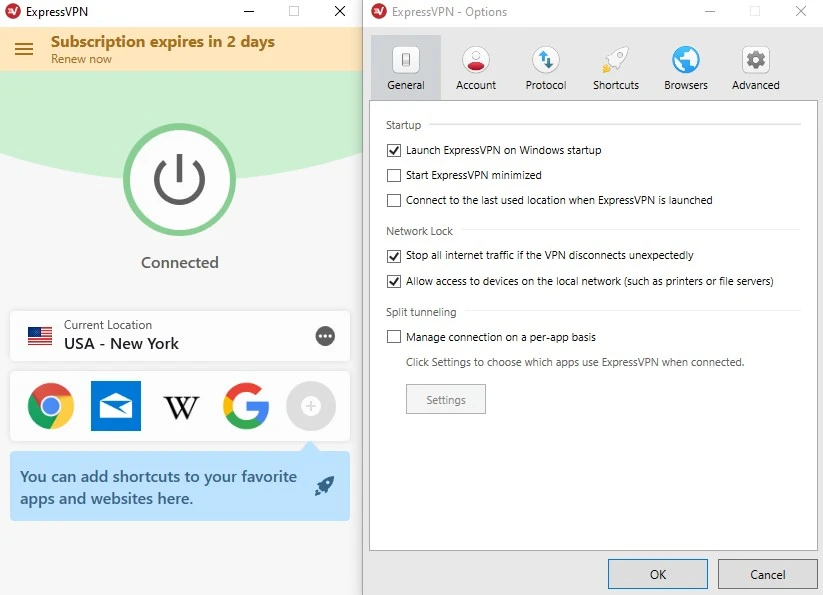This screenshot has height=595, width=823.
Task: Click the Subscription expires in 2 days banner
Action: point(163,41)
